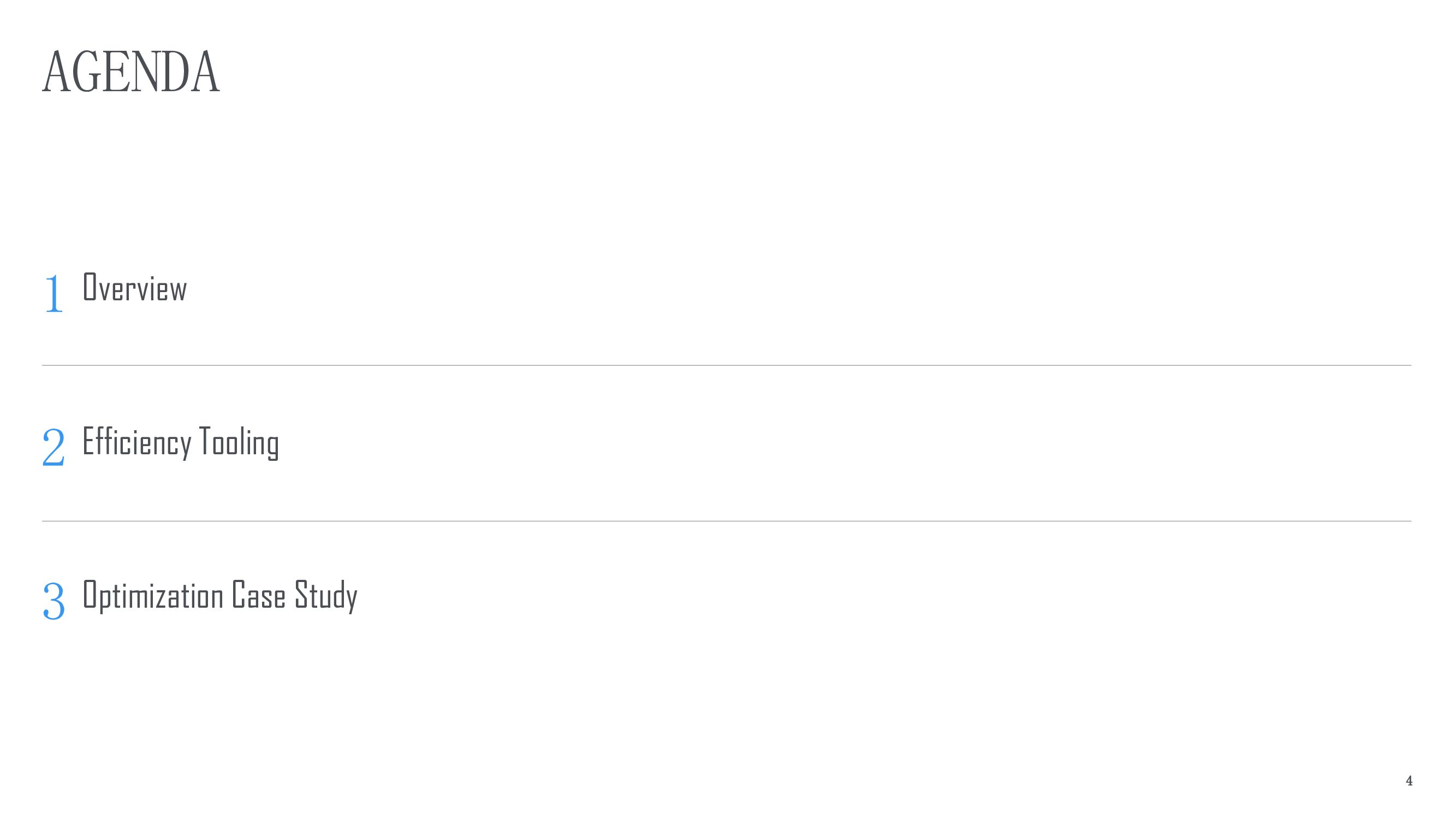The image size is (1456, 819).
Task: Click the capital T in Tooling
Action: pos(205,440)
